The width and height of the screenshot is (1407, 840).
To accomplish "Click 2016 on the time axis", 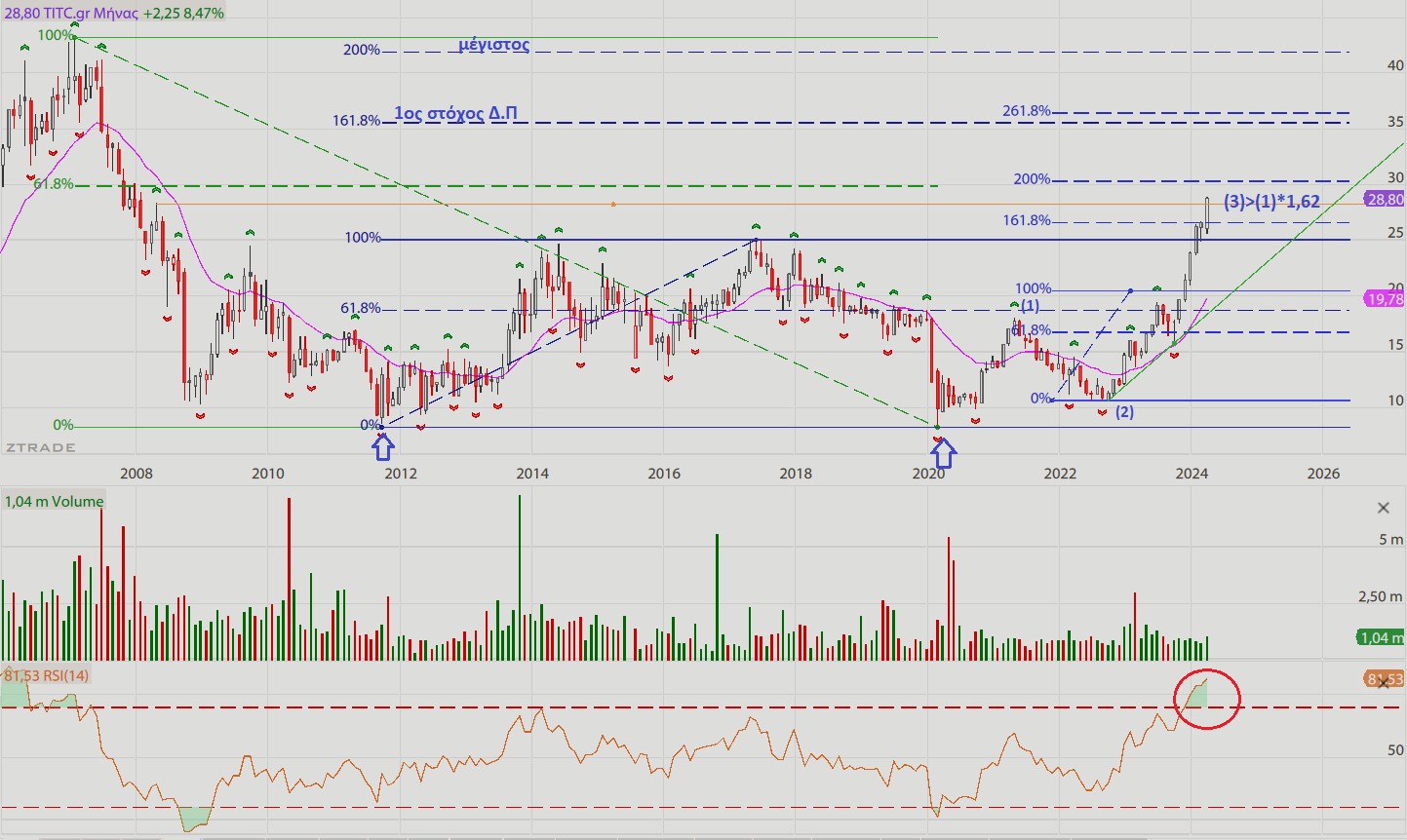I will coord(664,474).
